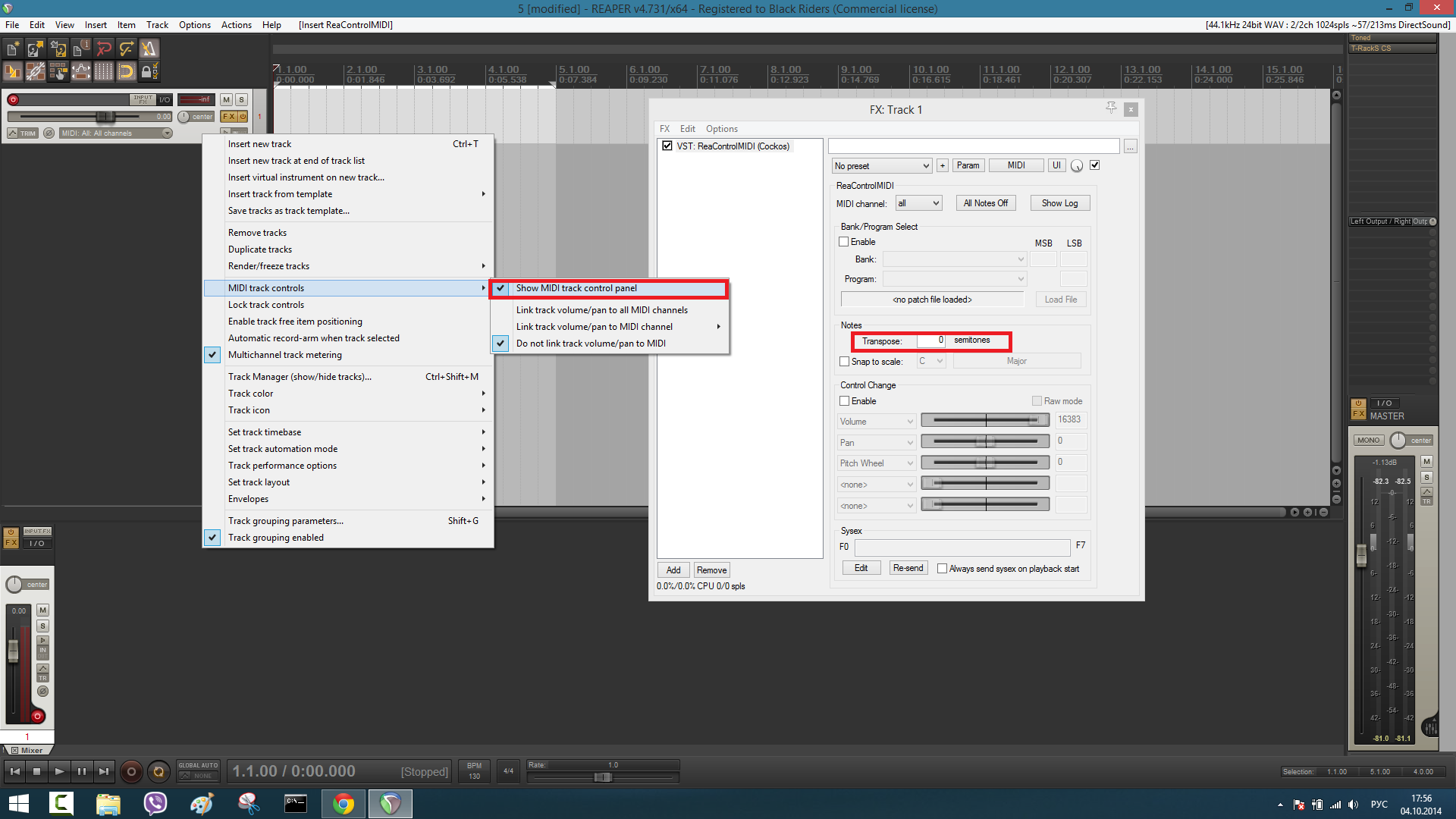Open the Actions menu in the menu bar
The height and width of the screenshot is (819, 1456).
tap(236, 25)
